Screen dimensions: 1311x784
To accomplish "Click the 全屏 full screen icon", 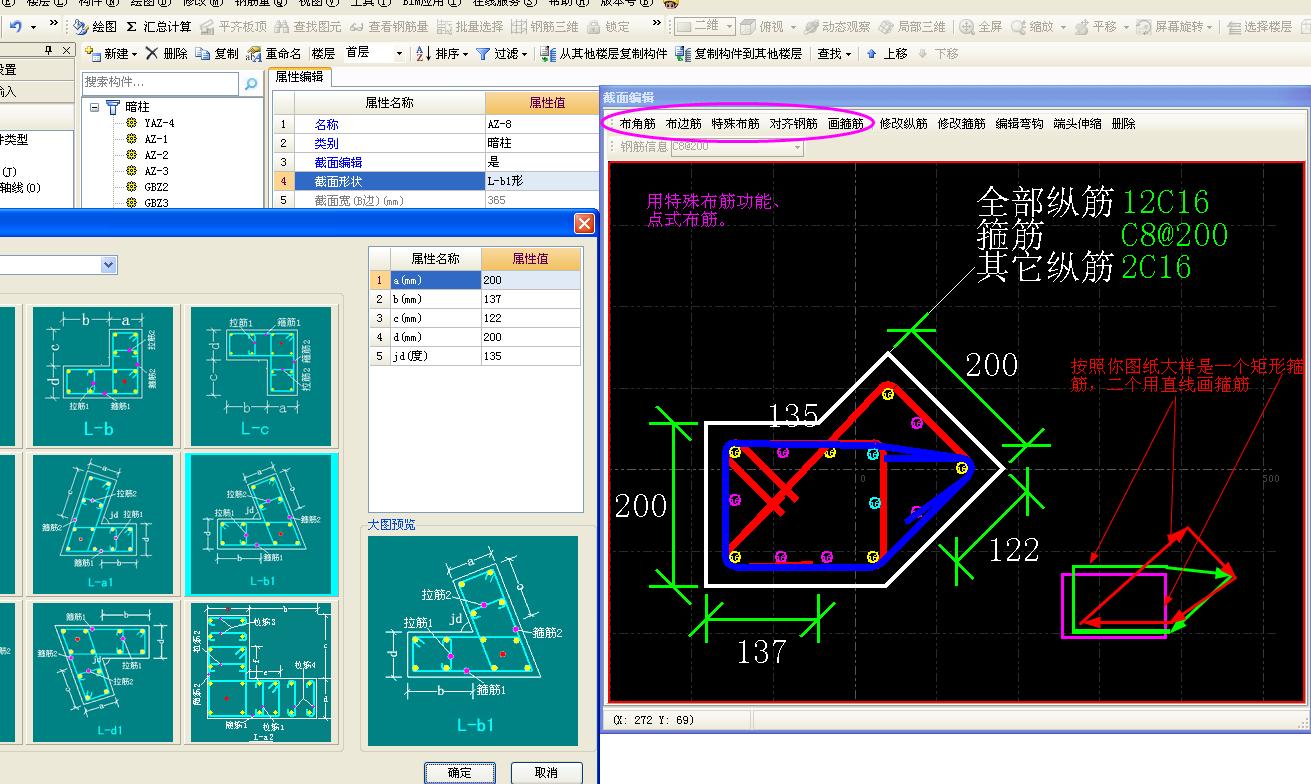I will [980, 27].
